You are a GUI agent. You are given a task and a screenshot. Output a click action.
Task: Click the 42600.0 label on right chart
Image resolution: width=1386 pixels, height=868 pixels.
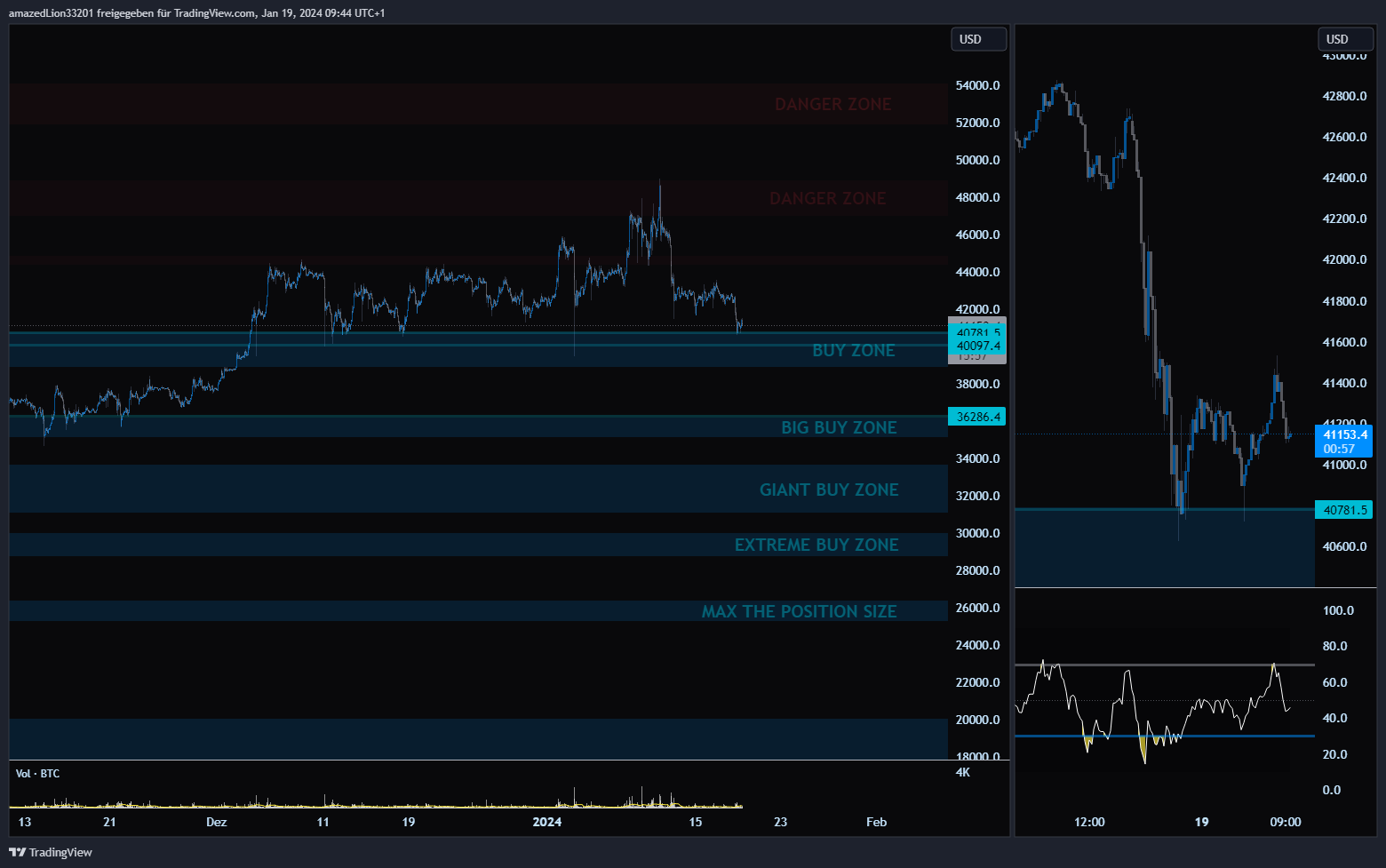[x=1344, y=137]
